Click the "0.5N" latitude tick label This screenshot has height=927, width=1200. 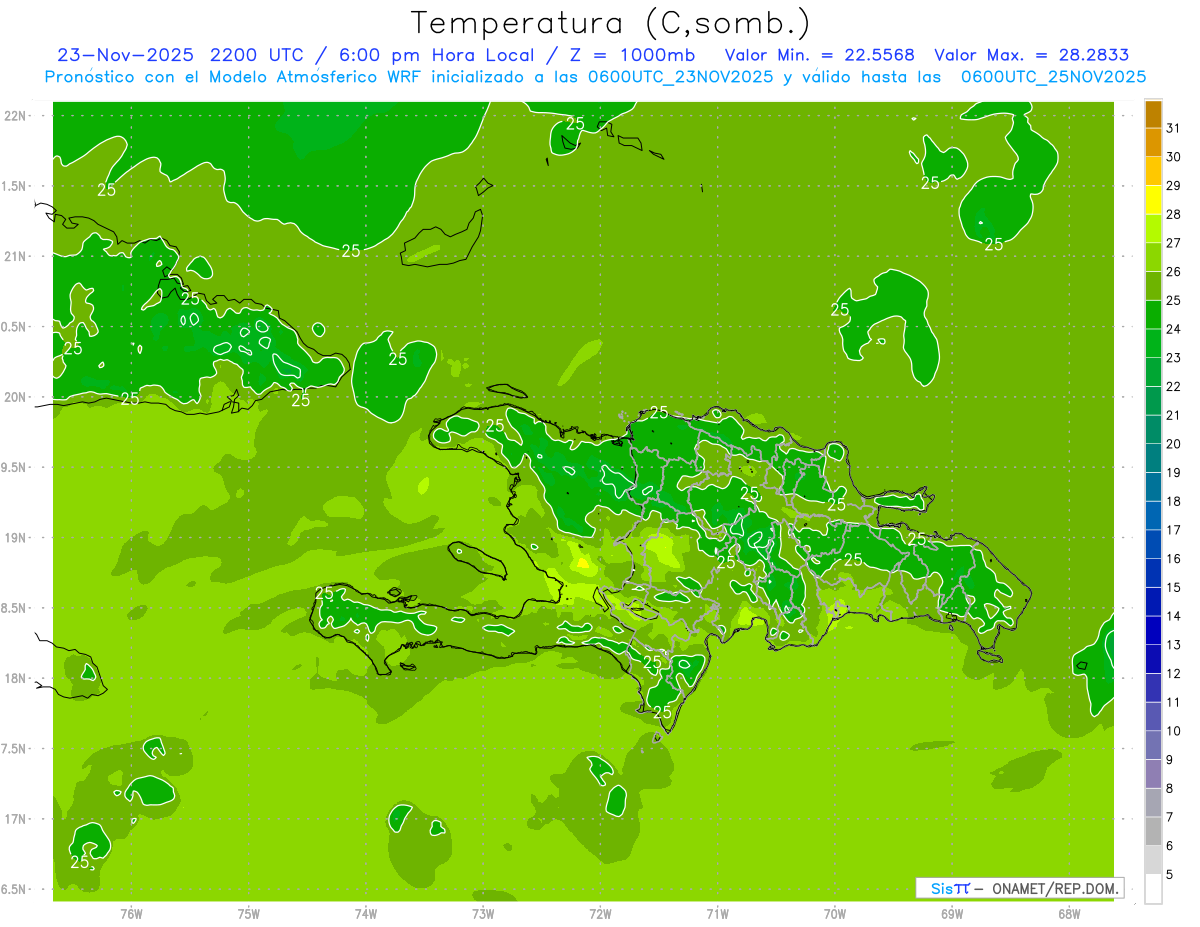pyautogui.click(x=15, y=327)
